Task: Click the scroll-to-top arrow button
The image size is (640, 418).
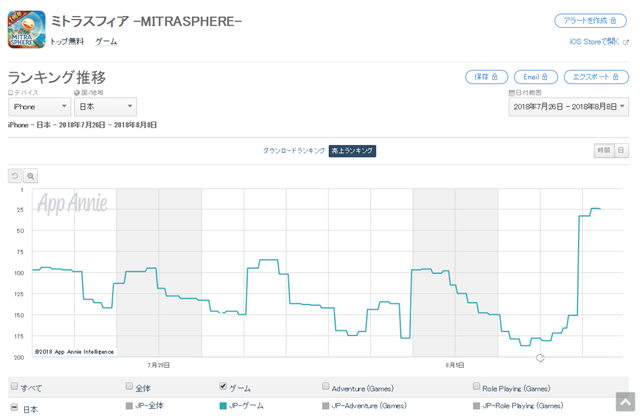Action: (x=625, y=402)
